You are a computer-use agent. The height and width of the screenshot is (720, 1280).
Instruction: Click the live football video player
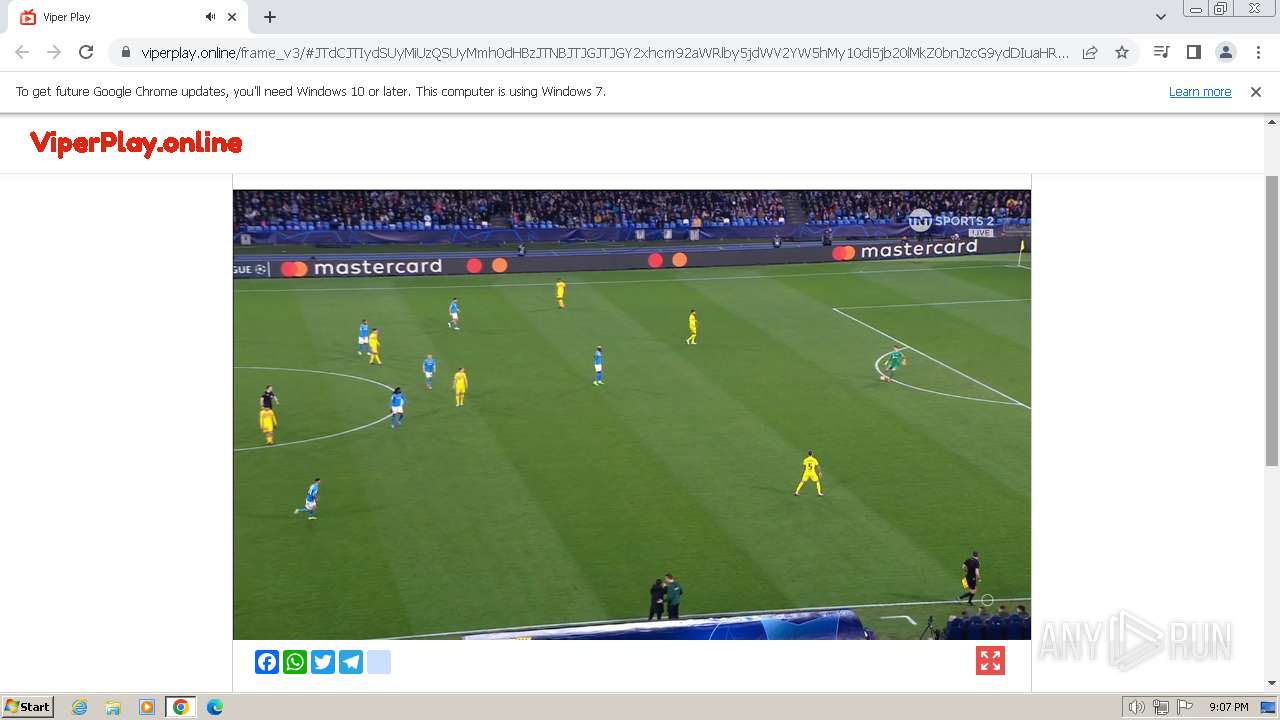(x=632, y=414)
